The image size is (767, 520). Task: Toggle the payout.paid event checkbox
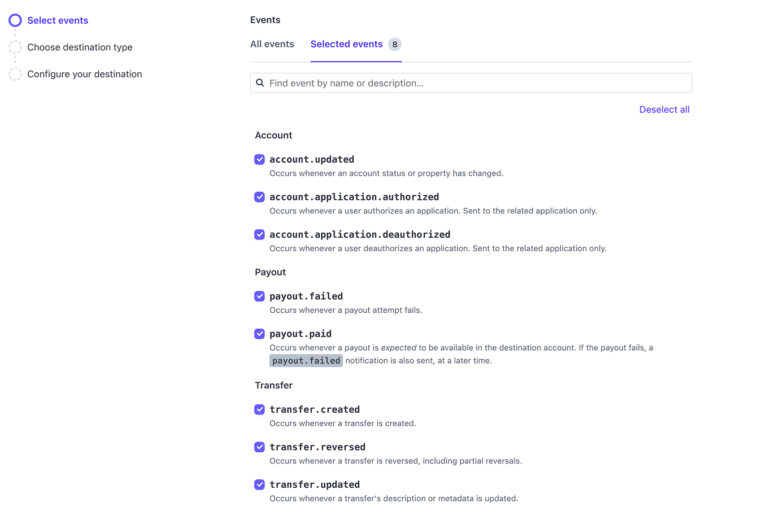(259, 334)
